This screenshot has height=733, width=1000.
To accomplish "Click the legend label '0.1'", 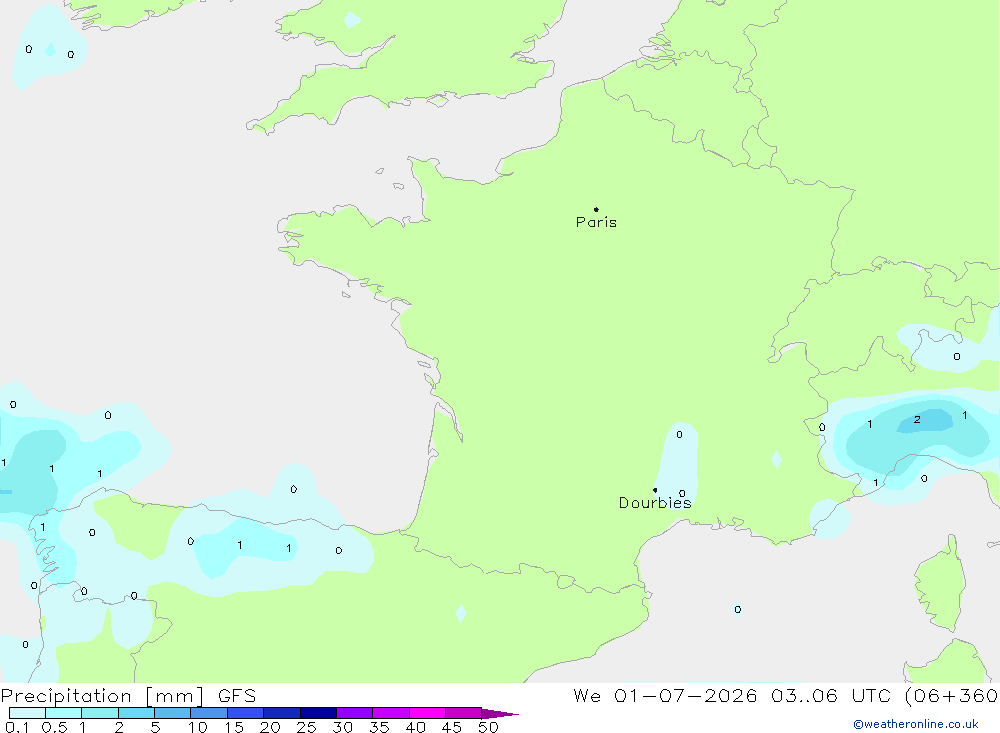I will coord(17,727).
